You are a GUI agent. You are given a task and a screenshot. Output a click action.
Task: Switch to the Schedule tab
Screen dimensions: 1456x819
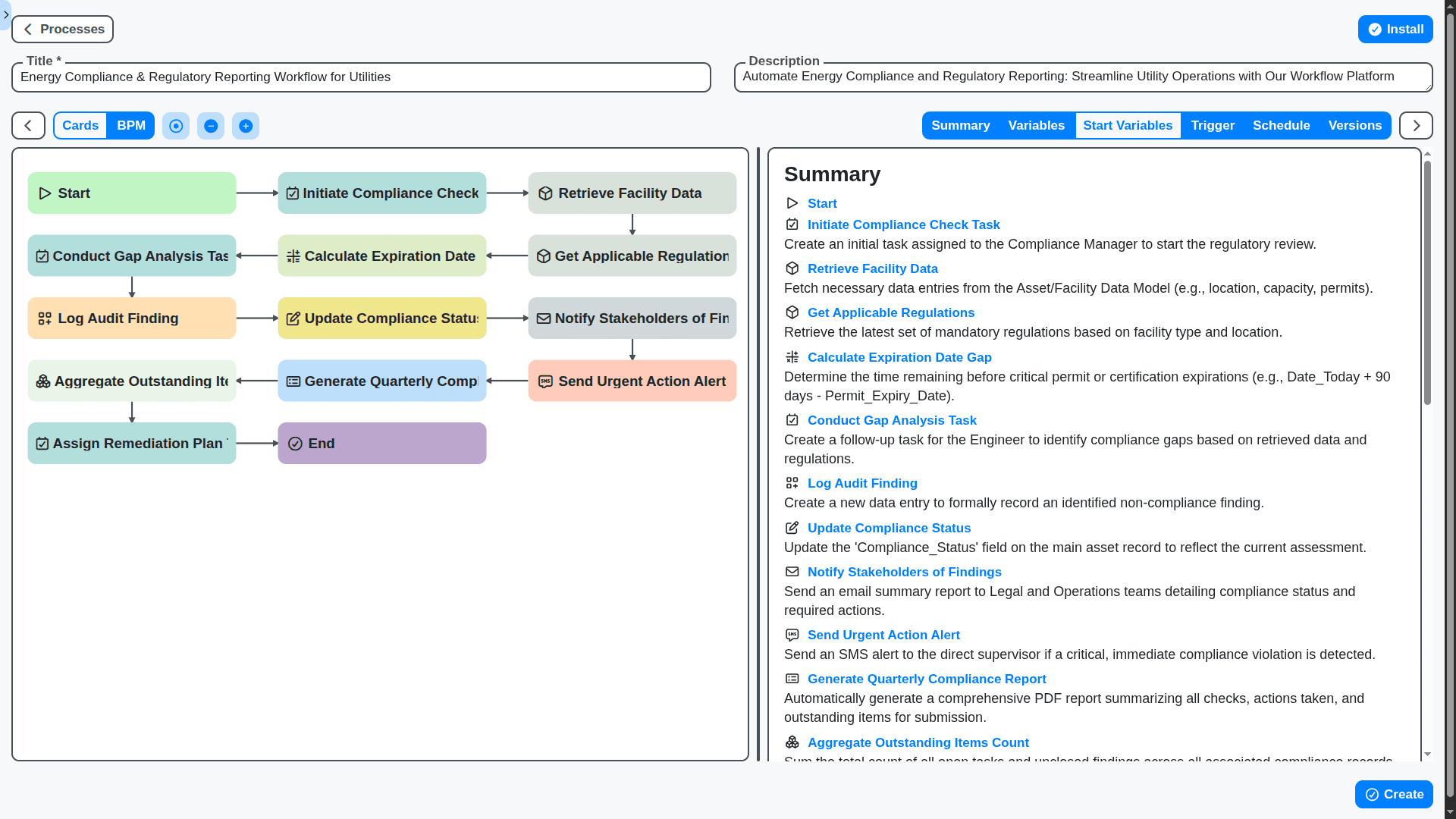click(x=1282, y=125)
